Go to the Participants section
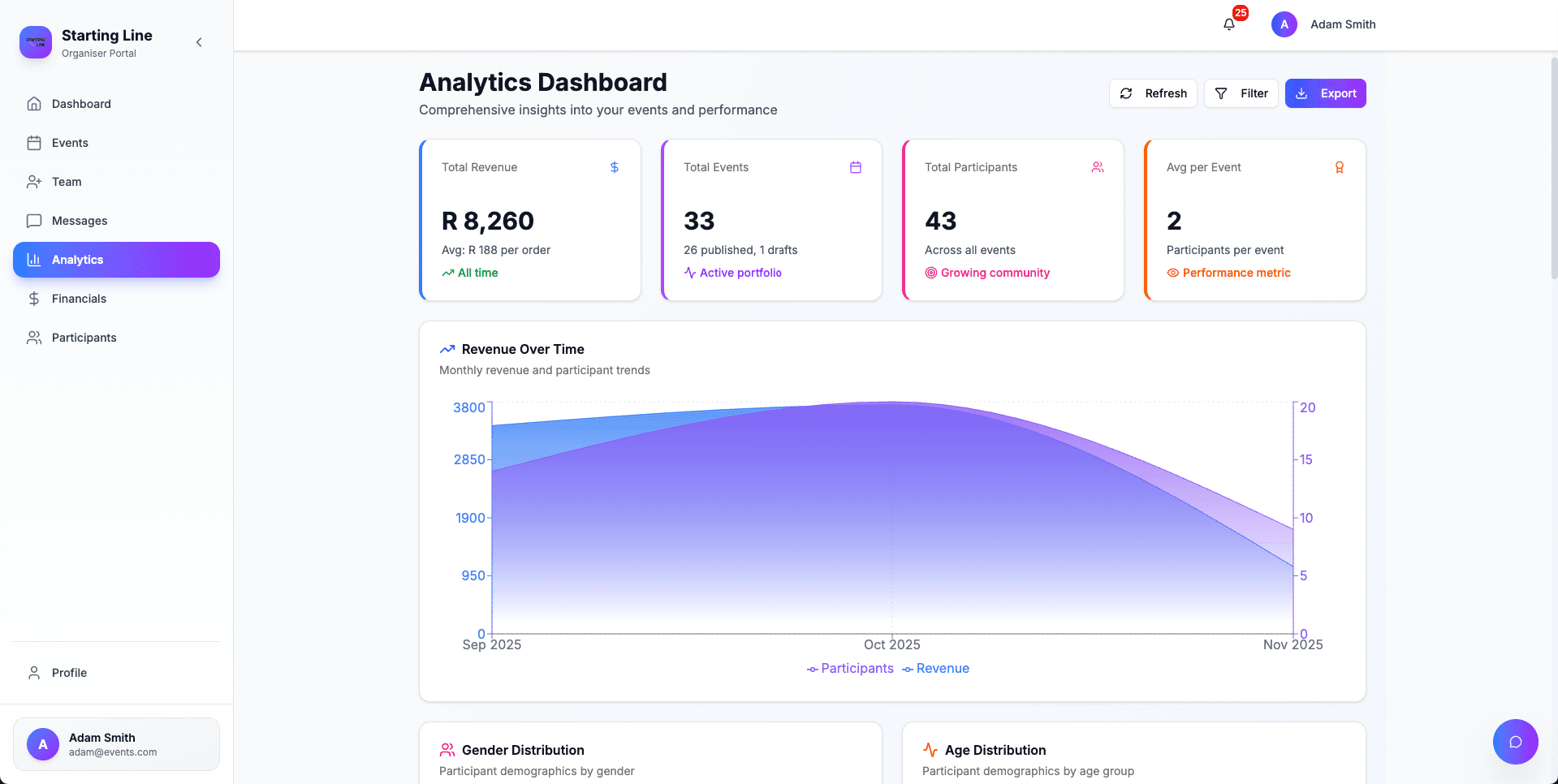Viewport: 1558px width, 784px height. click(x=84, y=337)
